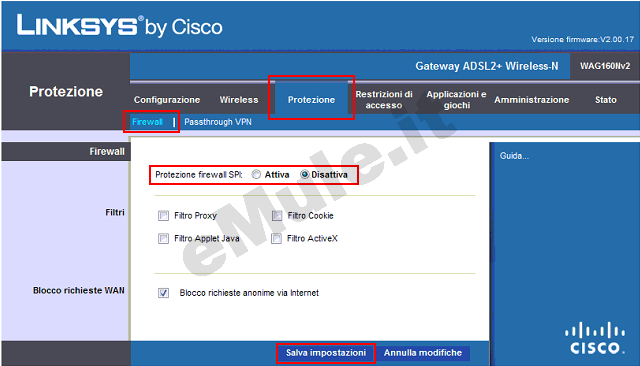Viewport: 640px width, 366px height.
Task: Click the Protezione firewall SPI label
Action: coord(198,175)
